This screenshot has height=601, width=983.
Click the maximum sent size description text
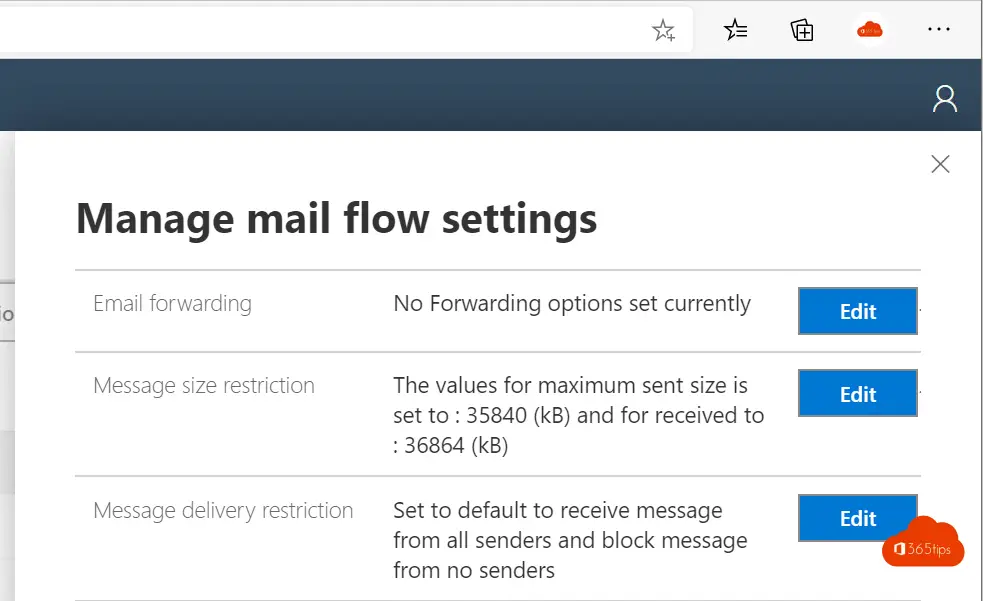coord(578,415)
